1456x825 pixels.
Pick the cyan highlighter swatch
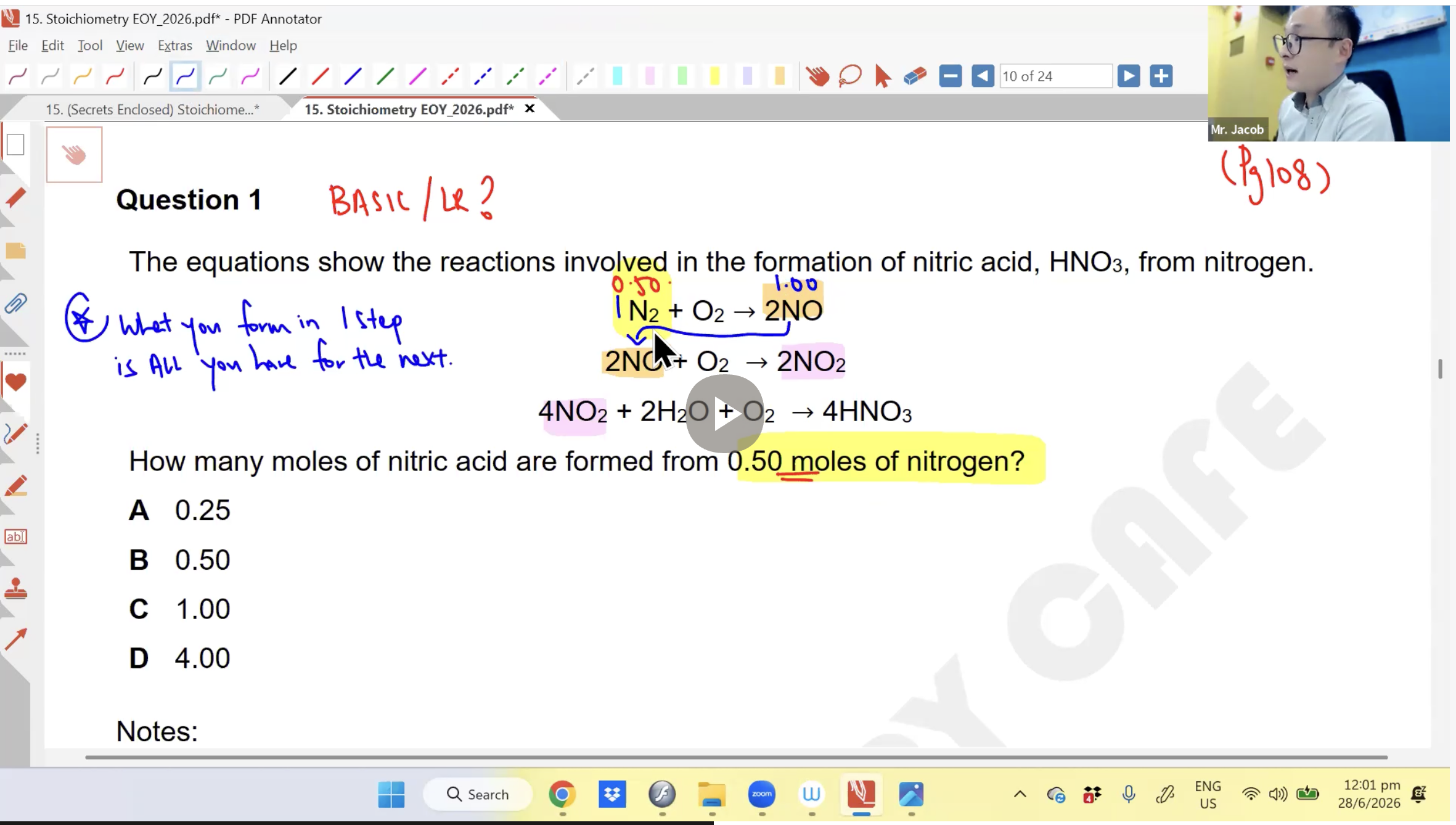[618, 76]
